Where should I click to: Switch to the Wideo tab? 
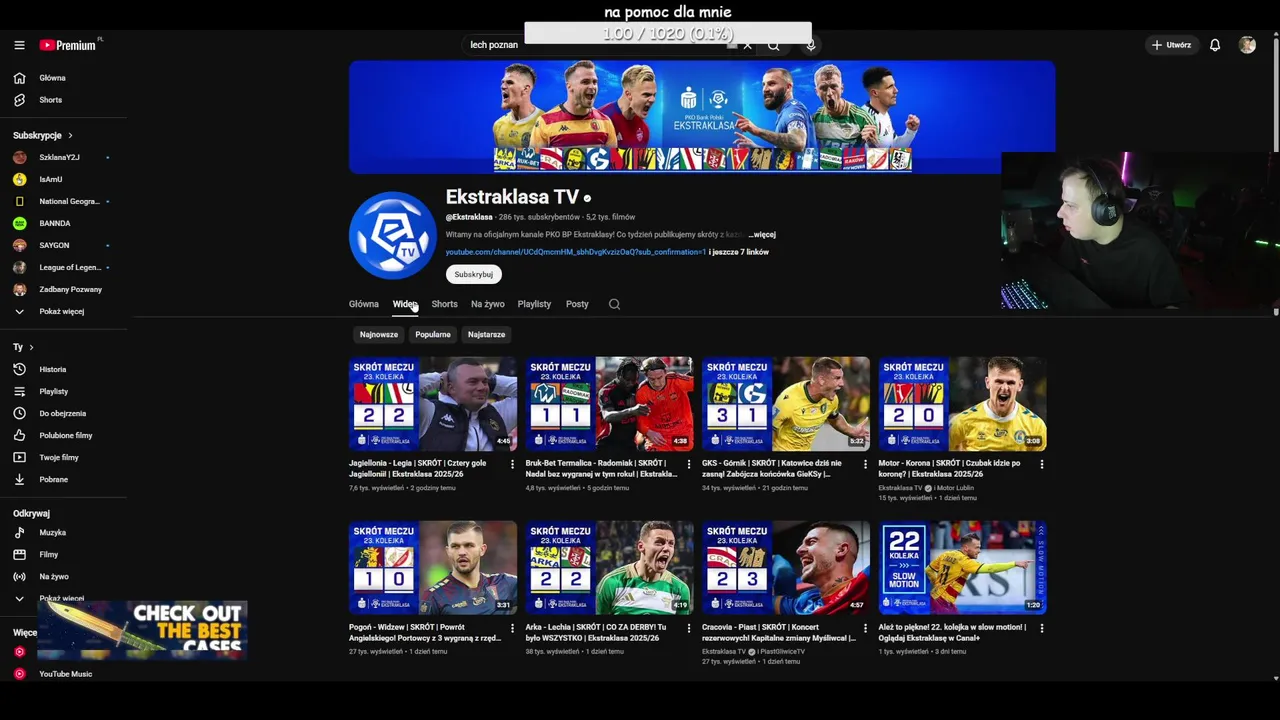coord(405,304)
